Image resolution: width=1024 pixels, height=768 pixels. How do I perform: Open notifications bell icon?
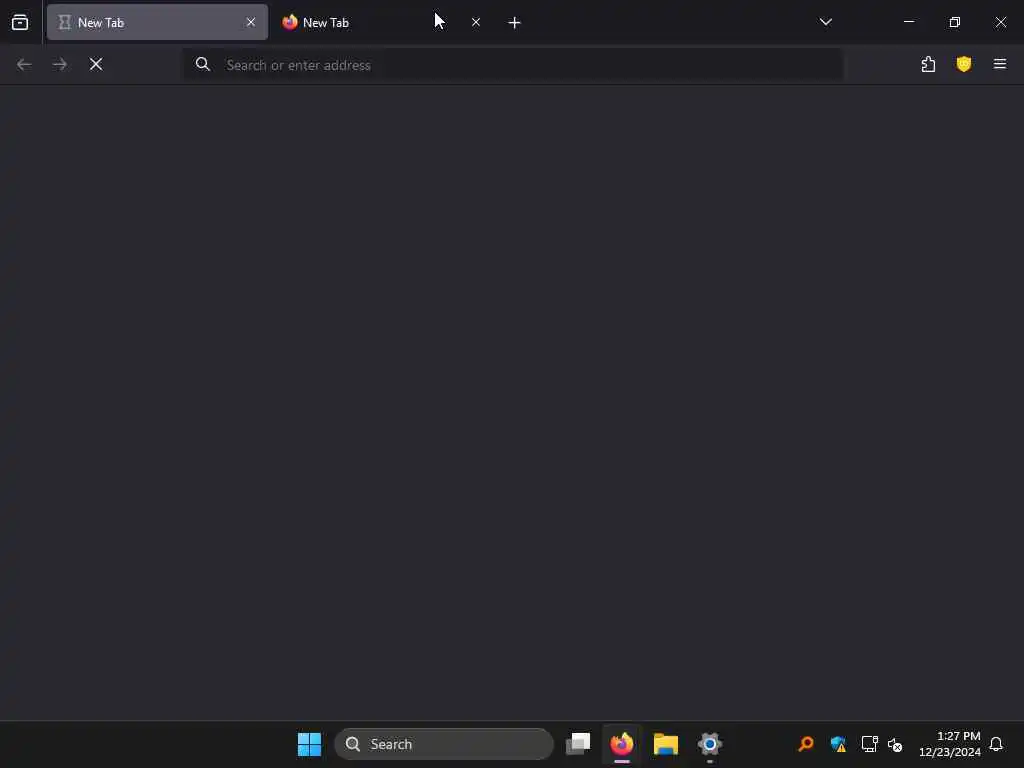tap(996, 744)
